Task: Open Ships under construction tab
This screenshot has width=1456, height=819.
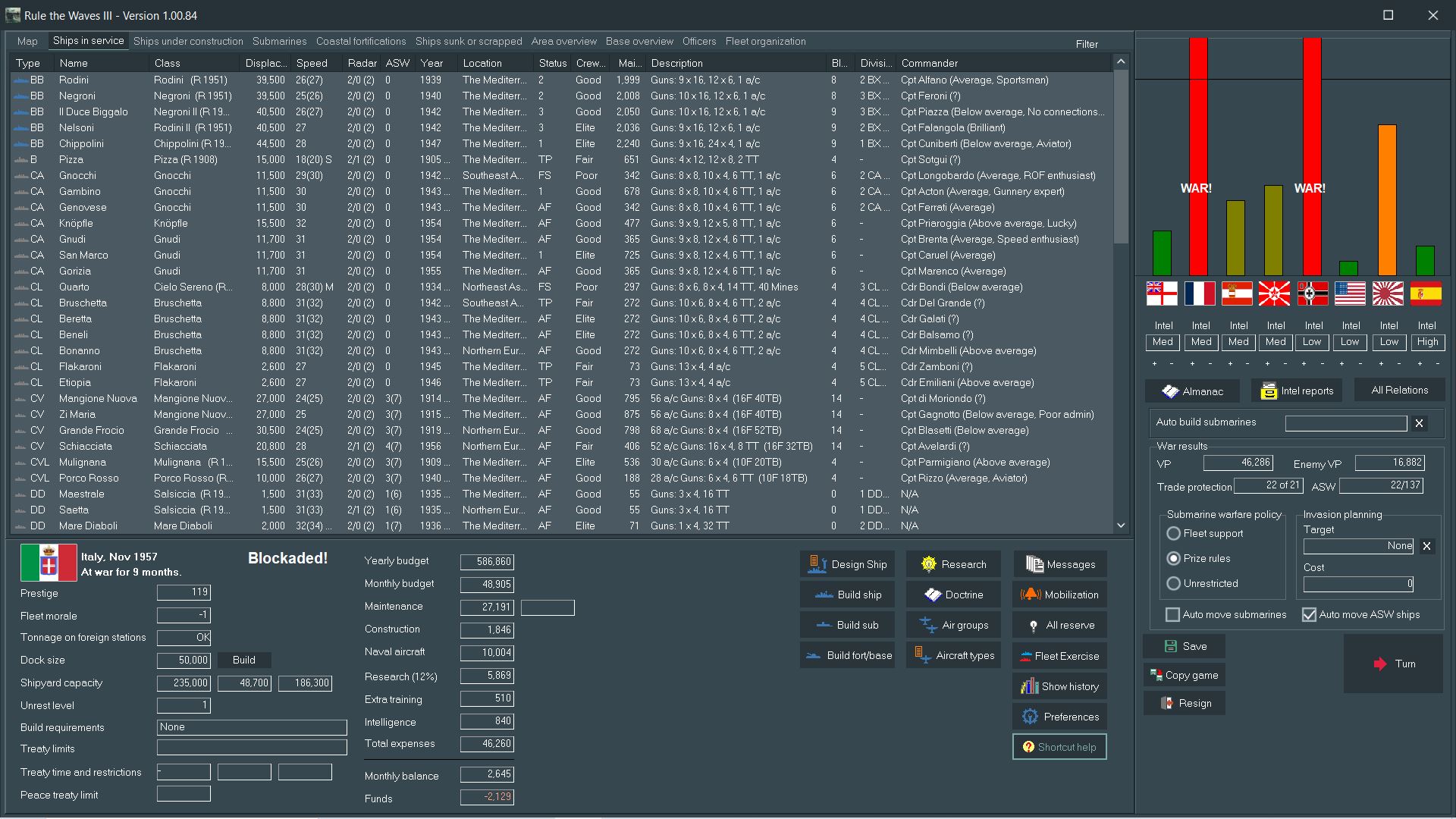Action: coord(188,41)
